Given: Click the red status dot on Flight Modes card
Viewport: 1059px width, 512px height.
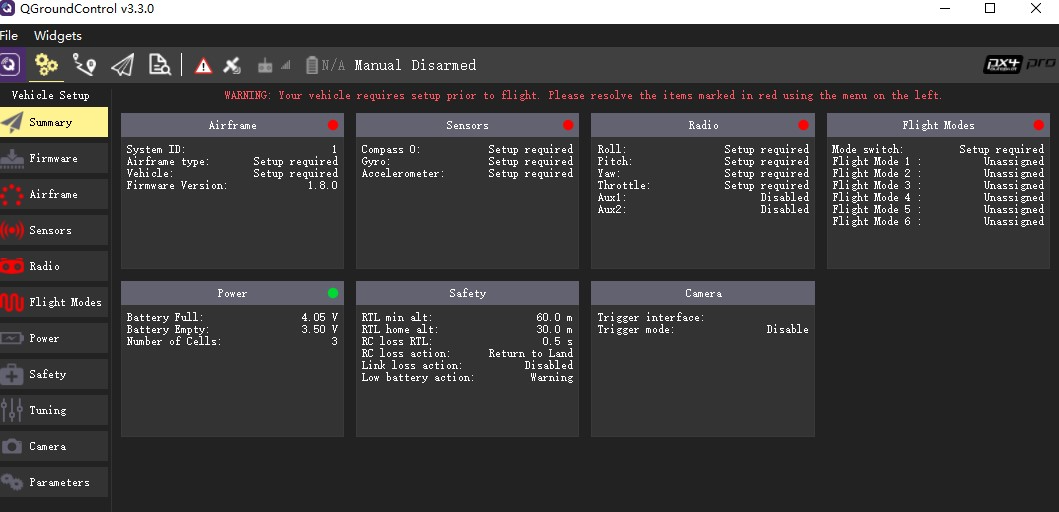Looking at the screenshot, I should 1039,125.
